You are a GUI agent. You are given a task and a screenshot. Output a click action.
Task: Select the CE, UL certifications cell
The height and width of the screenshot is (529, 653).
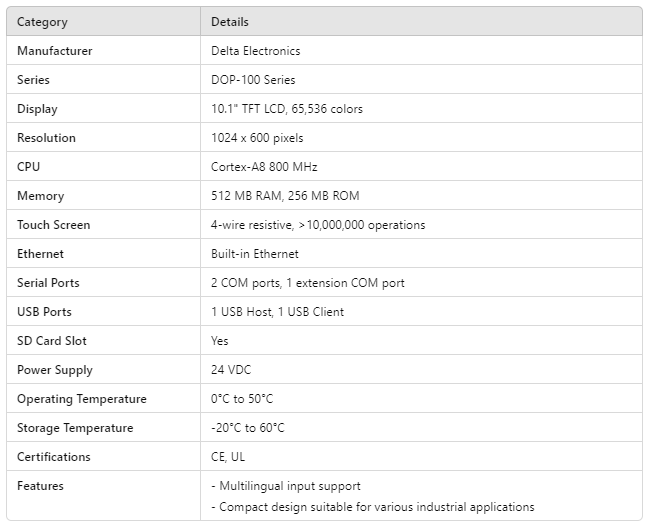230,457
